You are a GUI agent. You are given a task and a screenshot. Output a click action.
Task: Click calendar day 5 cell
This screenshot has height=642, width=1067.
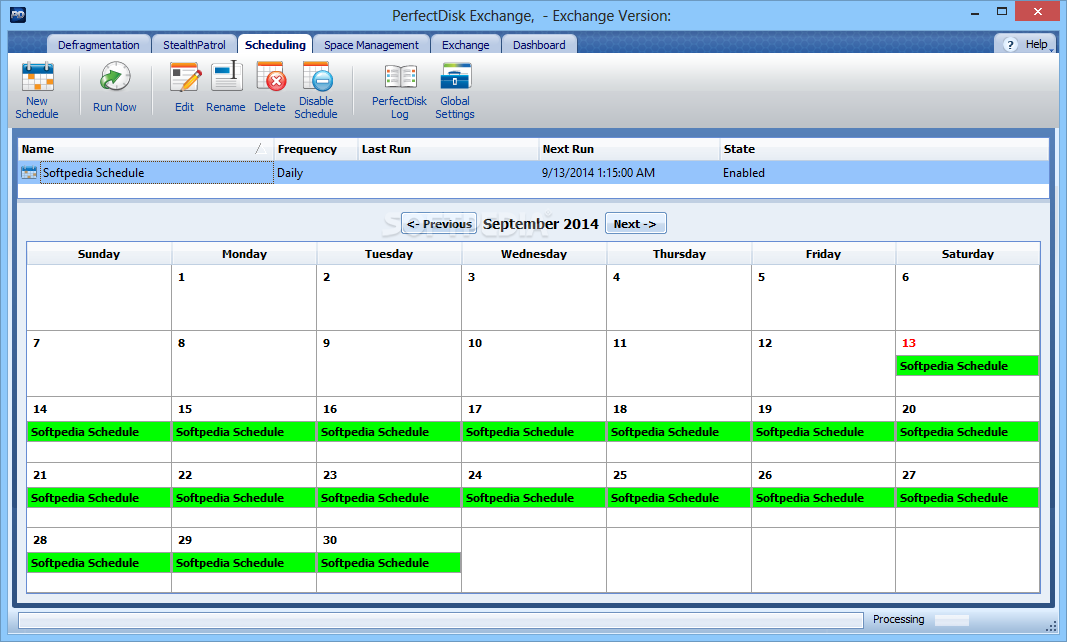[823, 298]
